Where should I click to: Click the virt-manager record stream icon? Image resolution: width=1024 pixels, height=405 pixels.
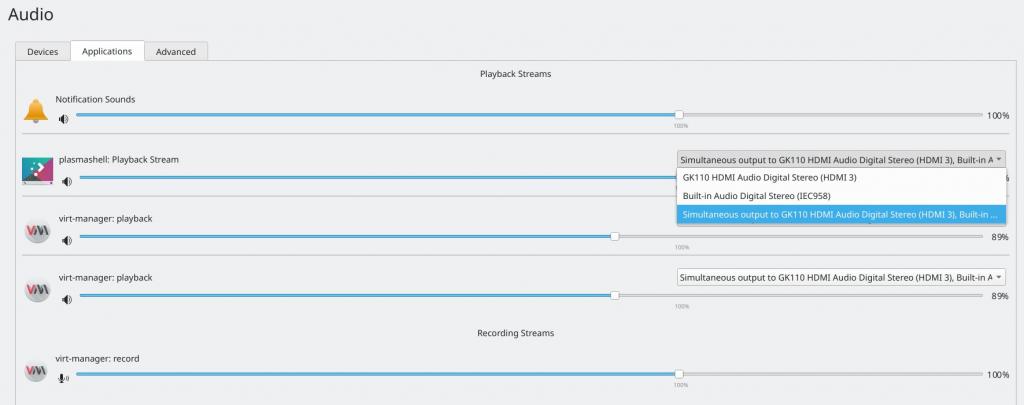click(37, 370)
